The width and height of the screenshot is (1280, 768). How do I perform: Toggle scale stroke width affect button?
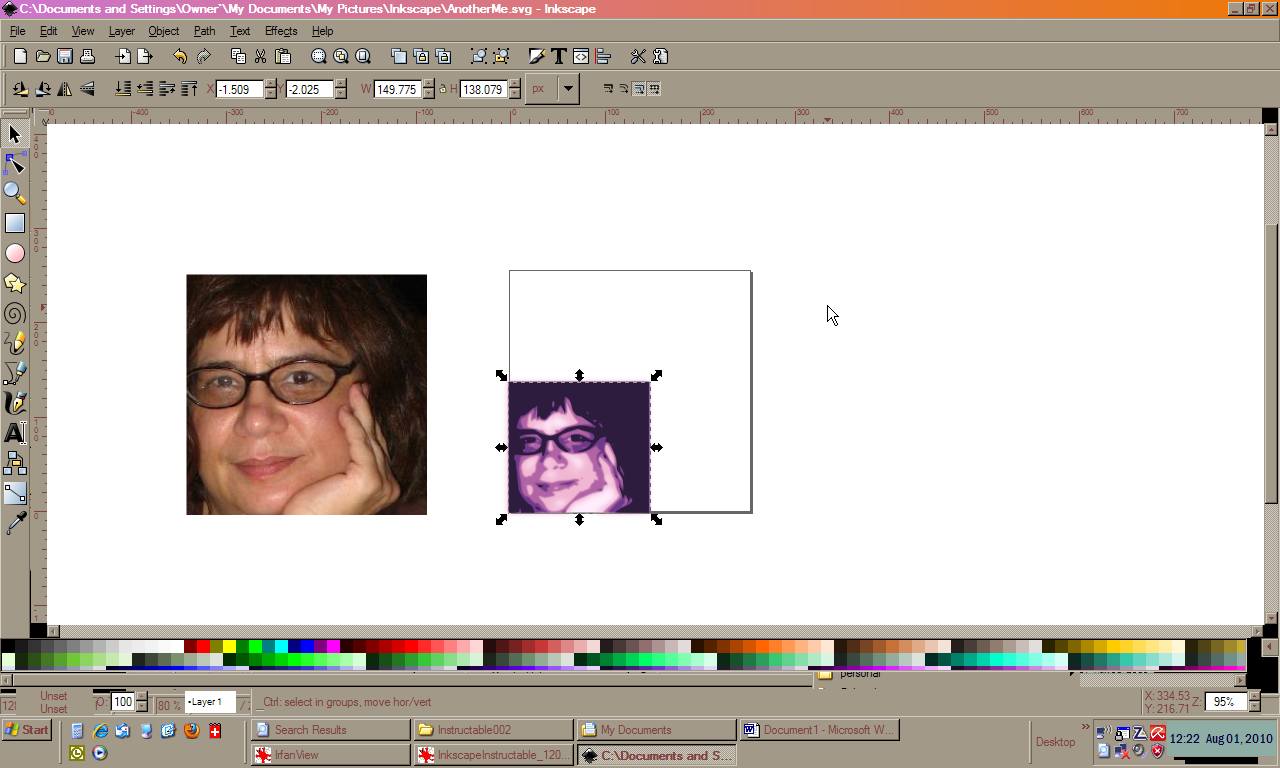click(x=608, y=89)
